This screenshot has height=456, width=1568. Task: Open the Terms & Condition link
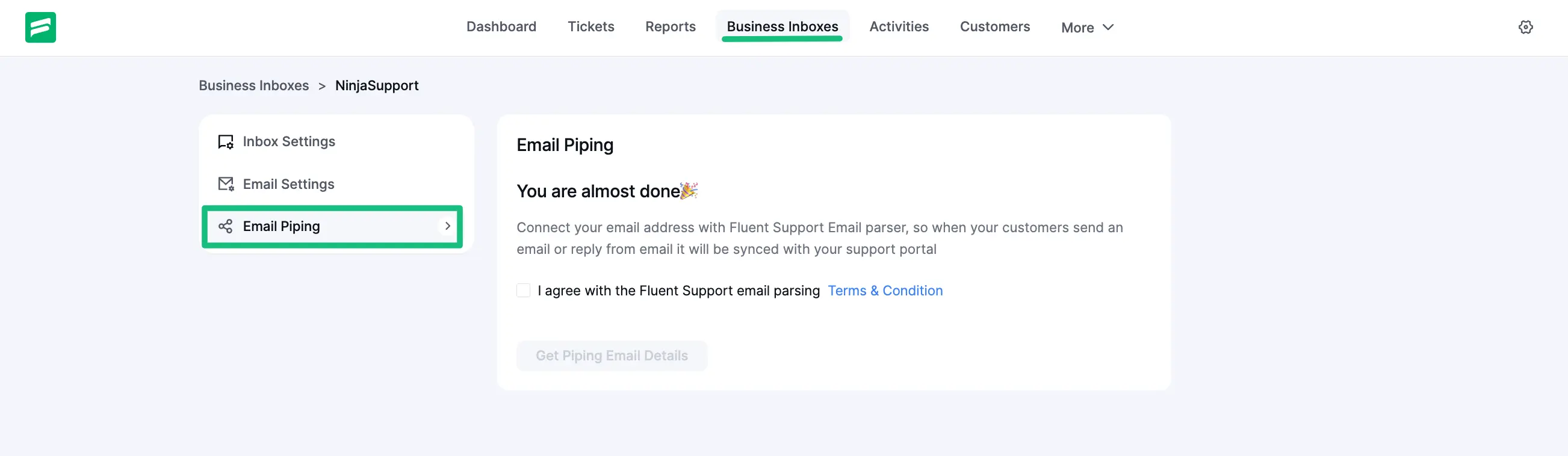tap(885, 291)
